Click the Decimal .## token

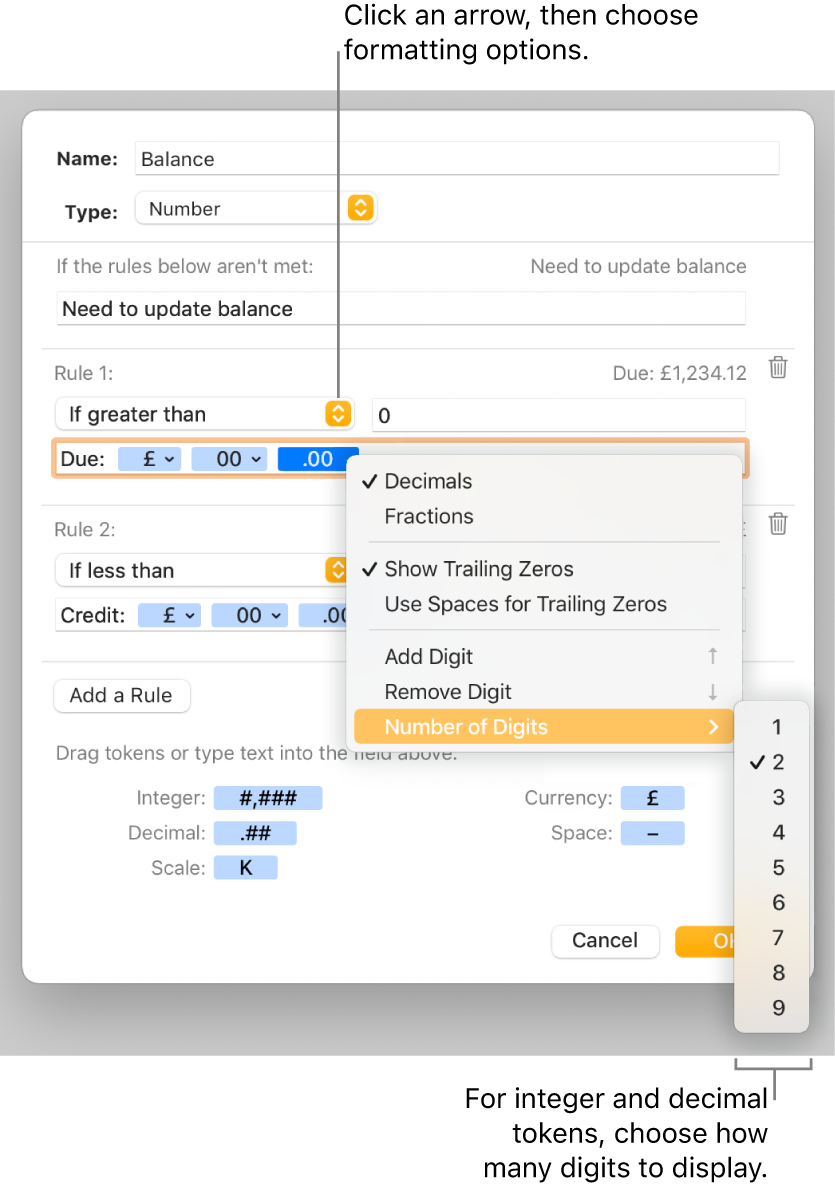pos(256,833)
